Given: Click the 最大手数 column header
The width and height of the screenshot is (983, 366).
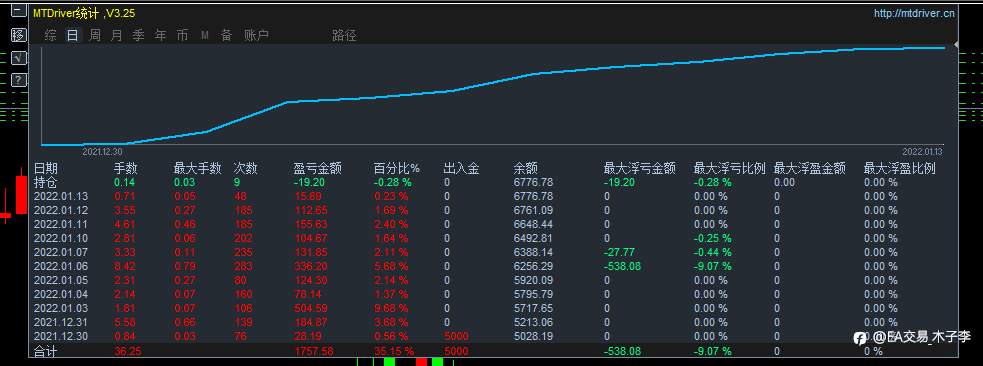Looking at the screenshot, I should tap(197, 169).
